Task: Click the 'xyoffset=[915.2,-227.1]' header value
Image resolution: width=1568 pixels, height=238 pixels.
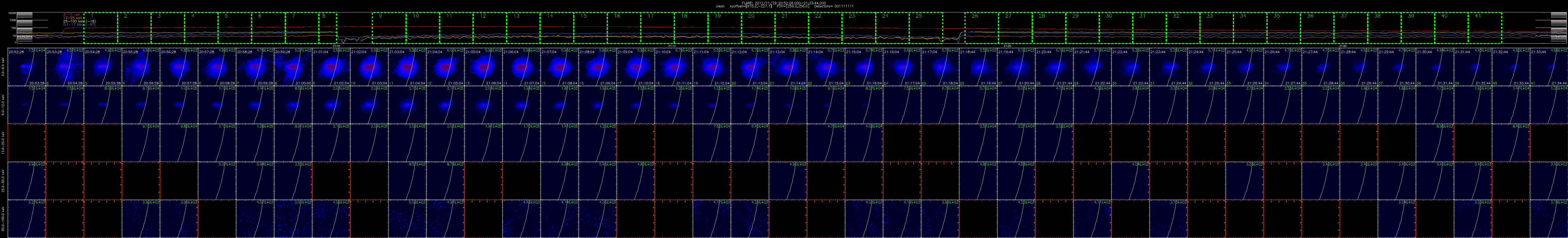Action: 751,6
